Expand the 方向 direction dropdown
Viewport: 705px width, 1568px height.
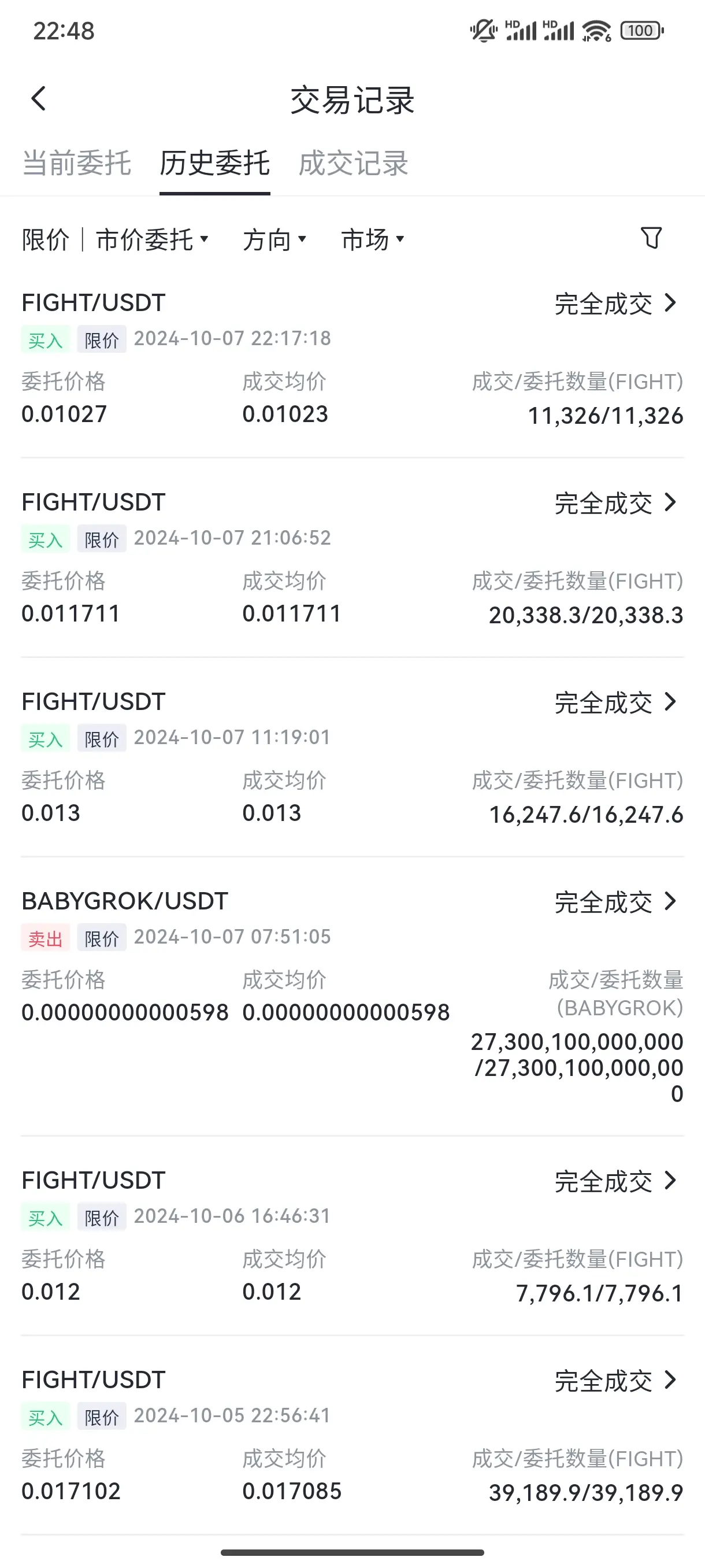[x=274, y=239]
